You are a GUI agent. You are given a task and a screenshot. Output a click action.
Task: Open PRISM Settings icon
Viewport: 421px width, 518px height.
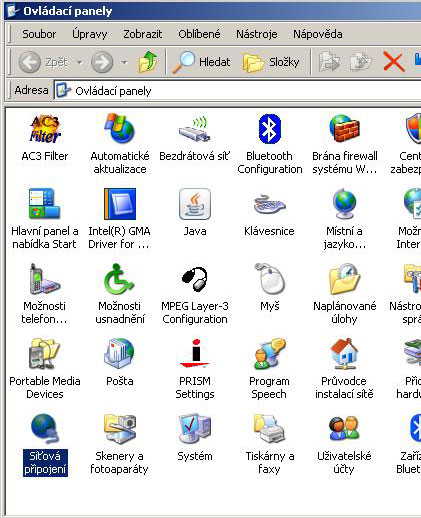point(195,354)
